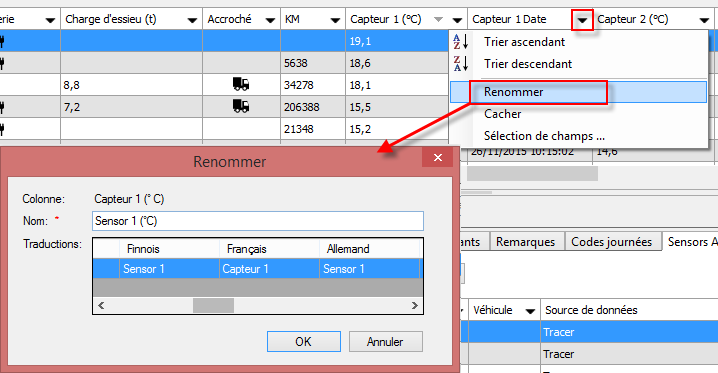This screenshot has height=373, width=718.
Task: Click KM cell 5638
Action: point(313,63)
